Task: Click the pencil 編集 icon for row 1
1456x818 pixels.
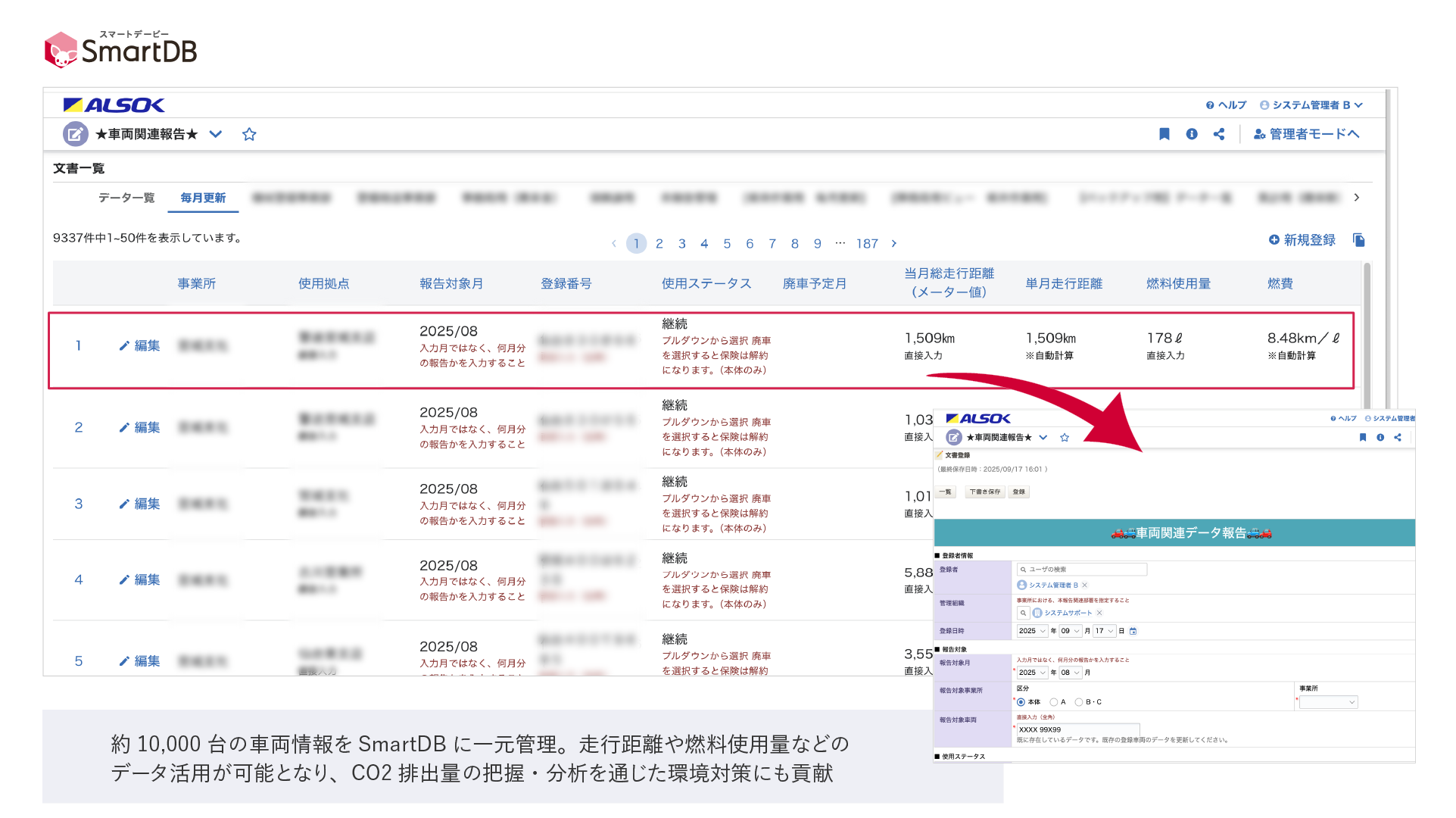Action: tap(124, 346)
